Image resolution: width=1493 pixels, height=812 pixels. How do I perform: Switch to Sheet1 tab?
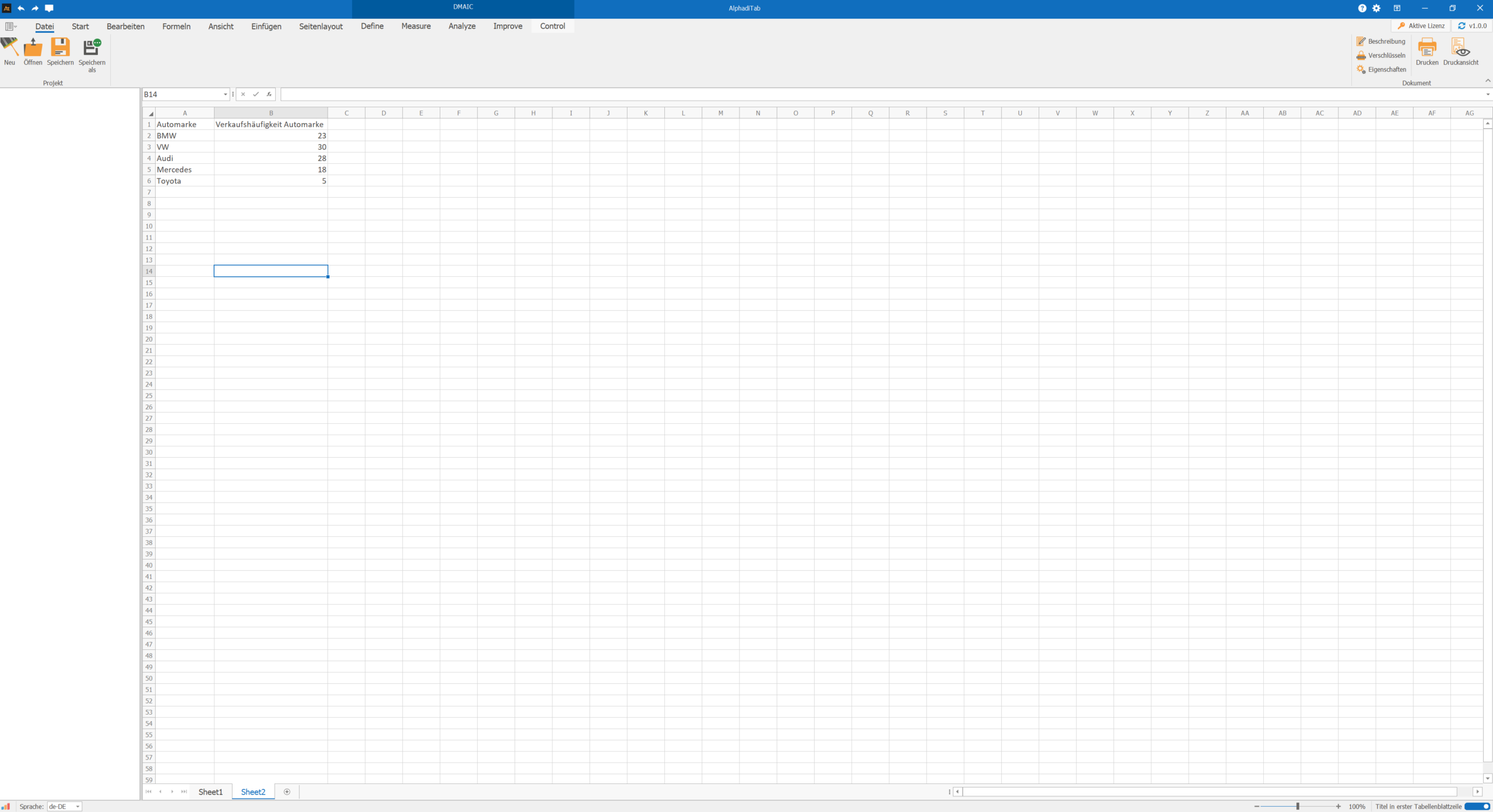[210, 792]
